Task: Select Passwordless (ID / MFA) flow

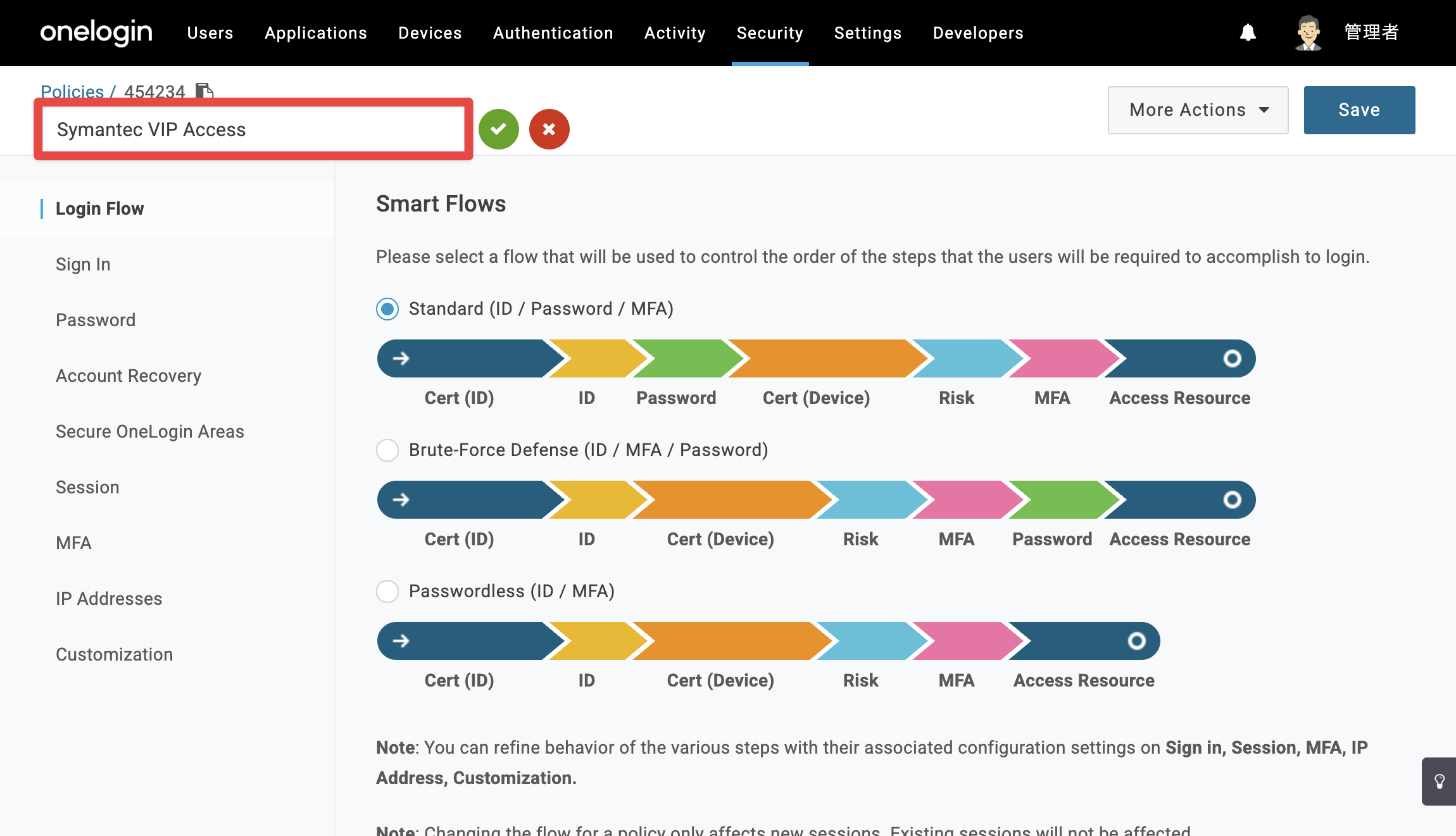Action: point(387,592)
